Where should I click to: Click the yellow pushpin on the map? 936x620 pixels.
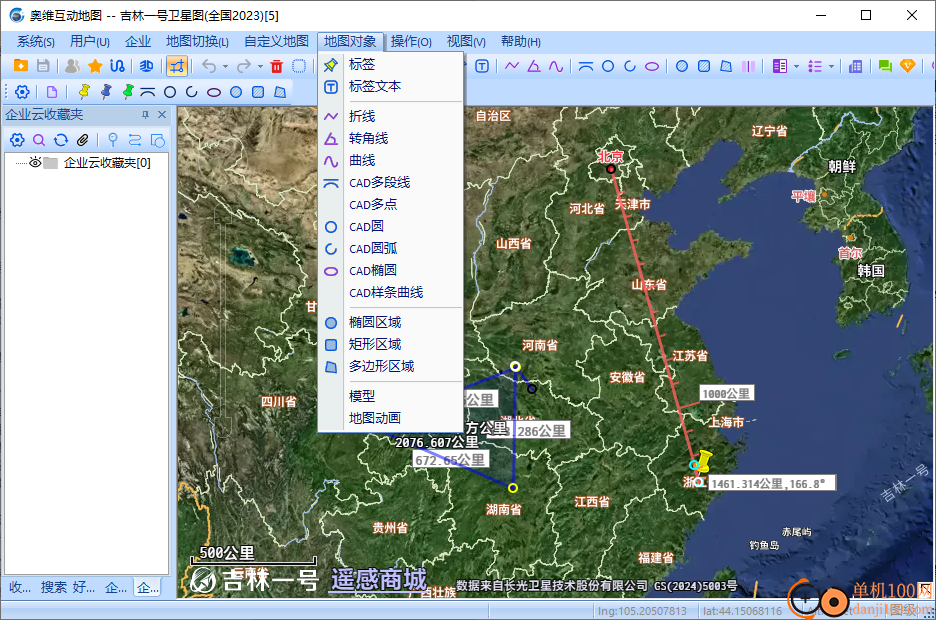click(x=704, y=461)
